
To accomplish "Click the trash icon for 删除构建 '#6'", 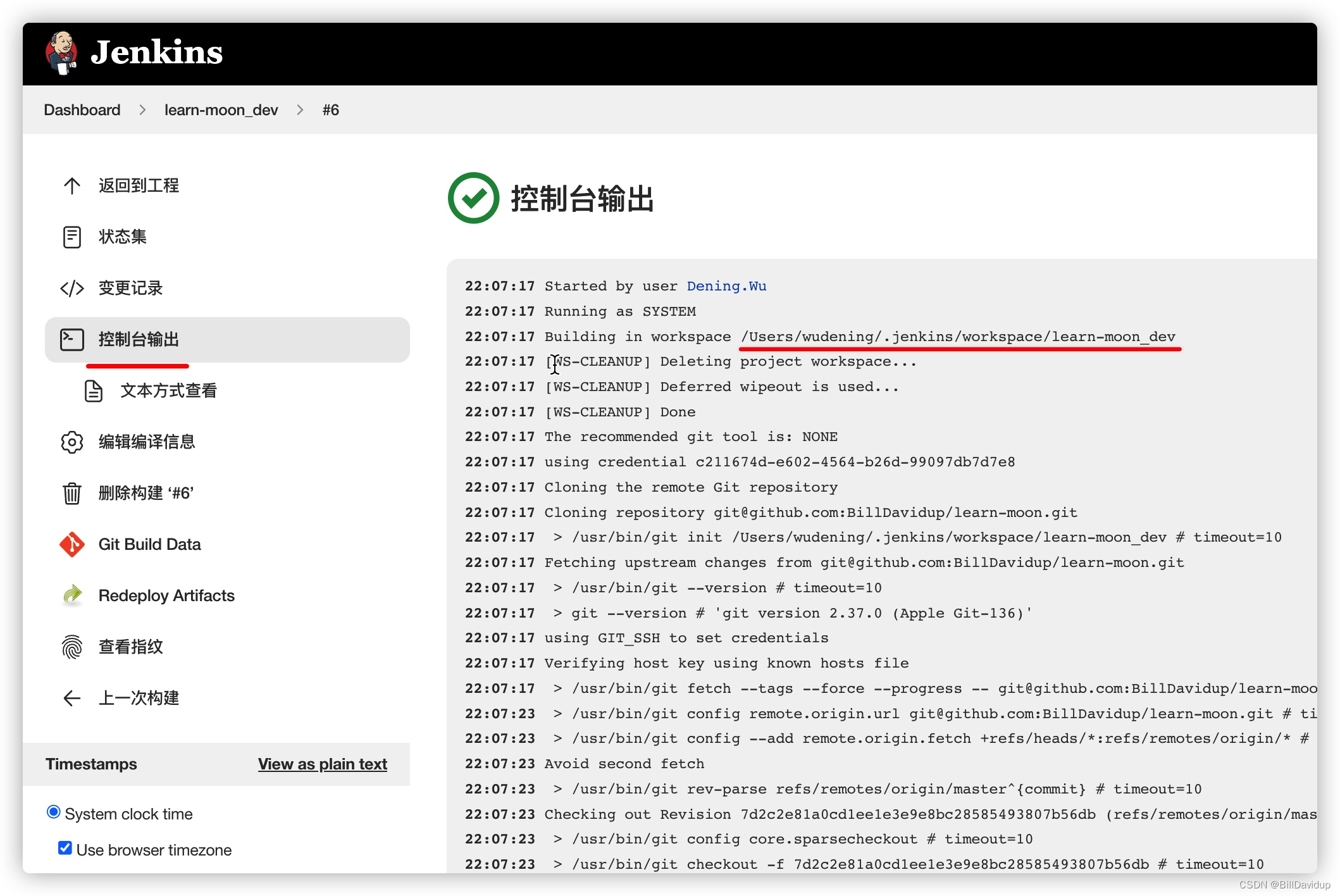I will (72, 493).
